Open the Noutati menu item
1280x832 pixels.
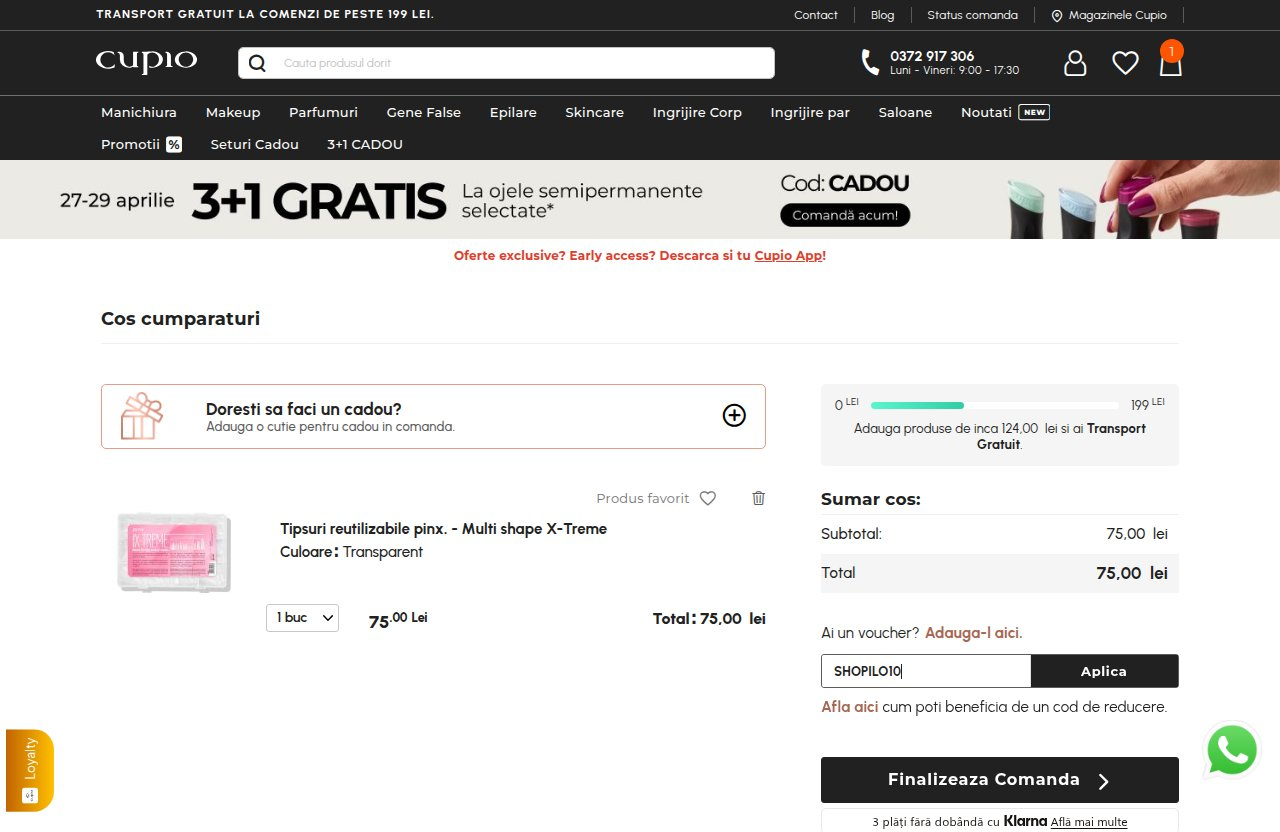[x=1005, y=112]
